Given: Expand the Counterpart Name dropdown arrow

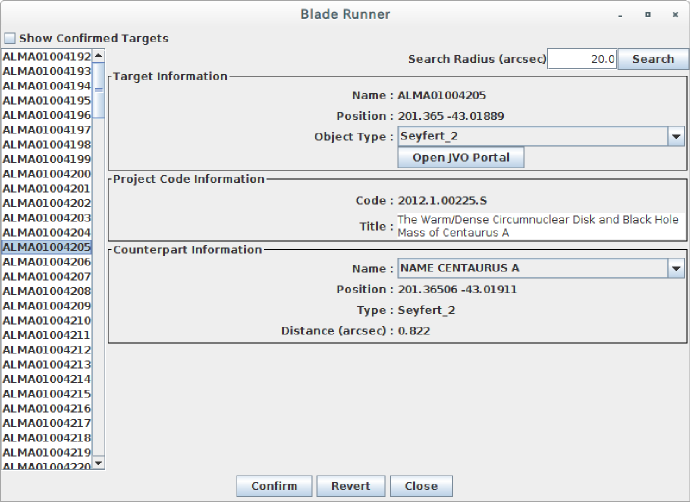Looking at the screenshot, I should pos(676,268).
